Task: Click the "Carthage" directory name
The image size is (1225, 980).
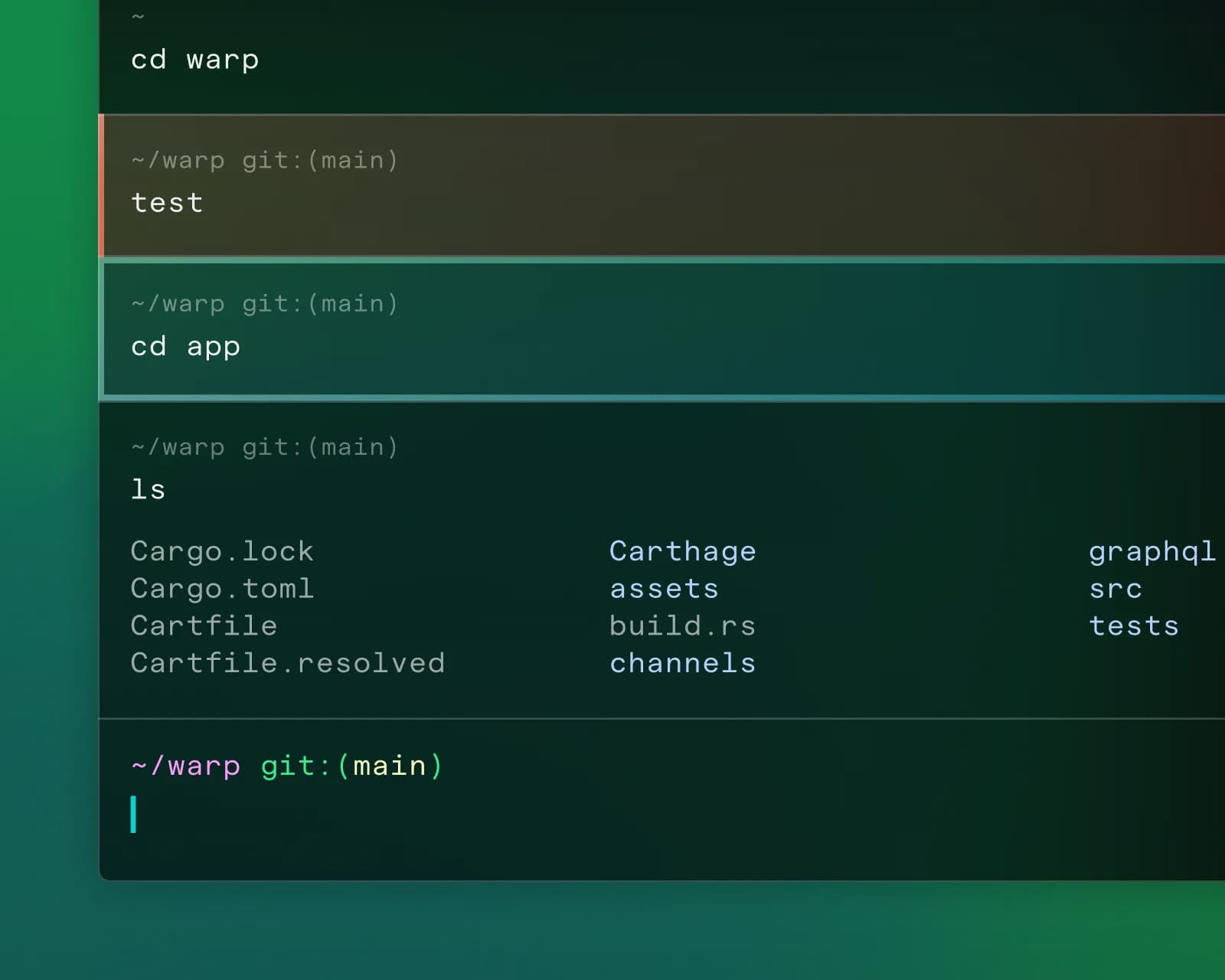Action: click(x=683, y=550)
